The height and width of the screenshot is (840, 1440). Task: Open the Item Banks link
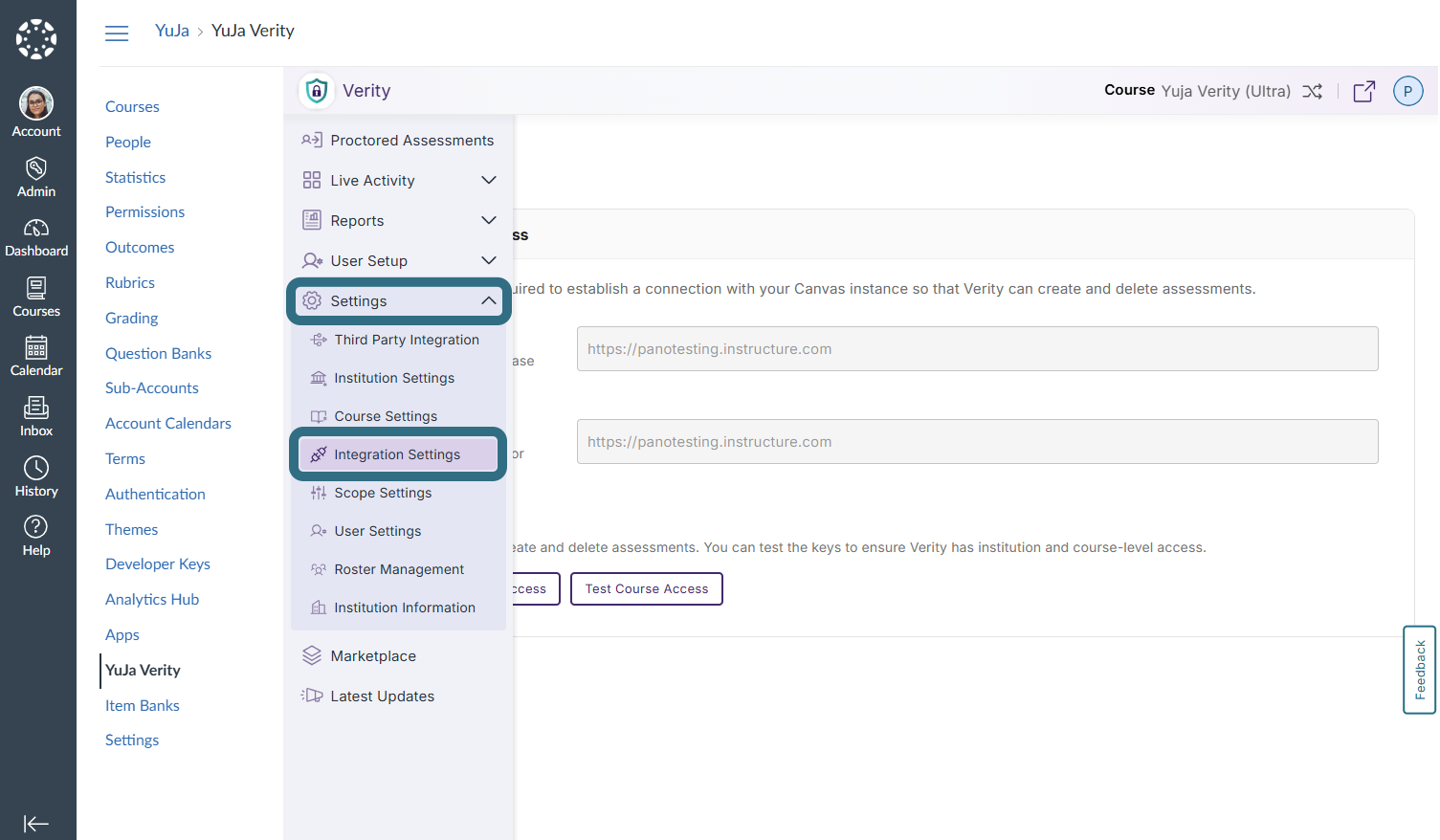click(143, 705)
